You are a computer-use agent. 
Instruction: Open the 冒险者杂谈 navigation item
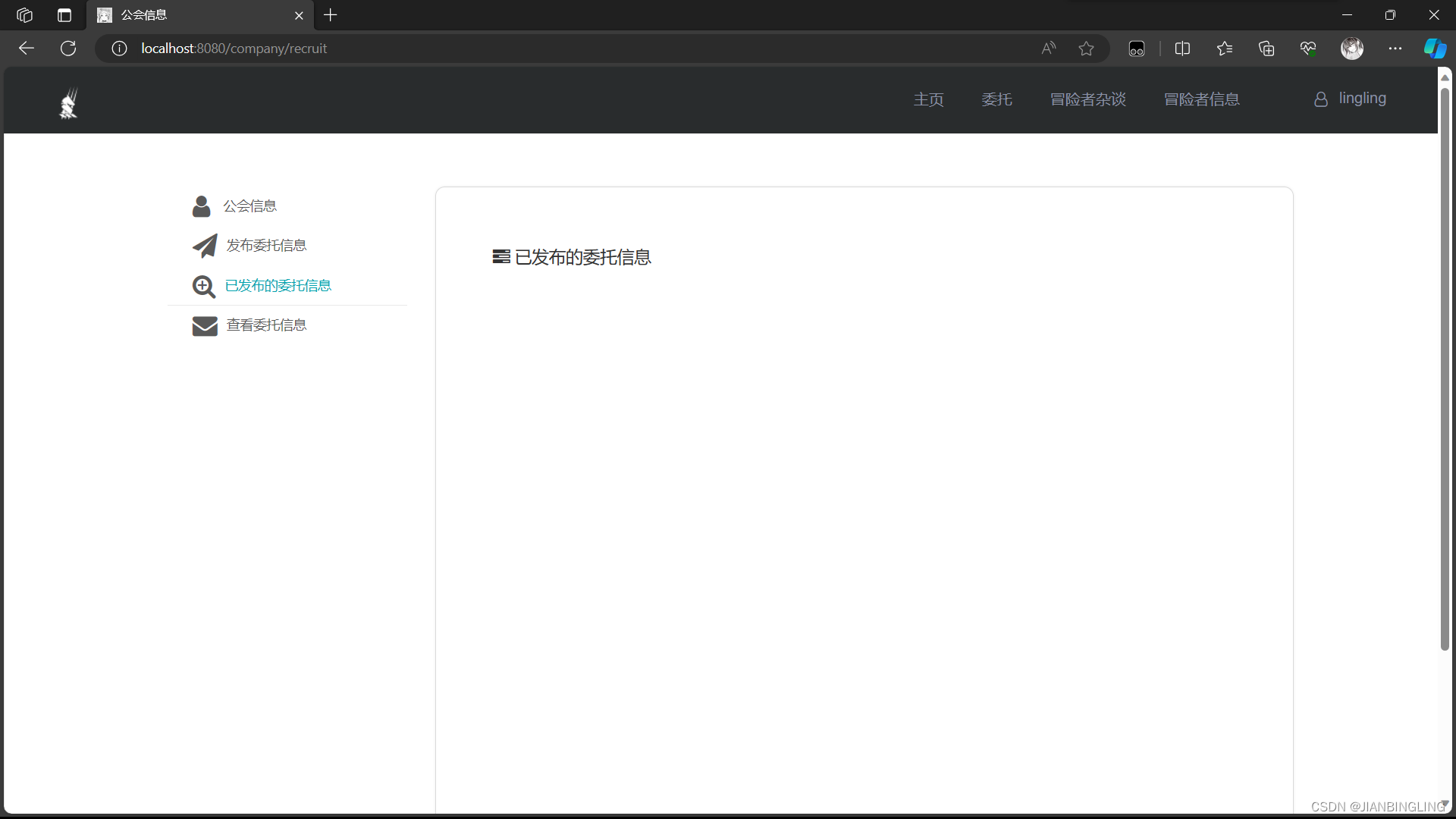(1087, 99)
